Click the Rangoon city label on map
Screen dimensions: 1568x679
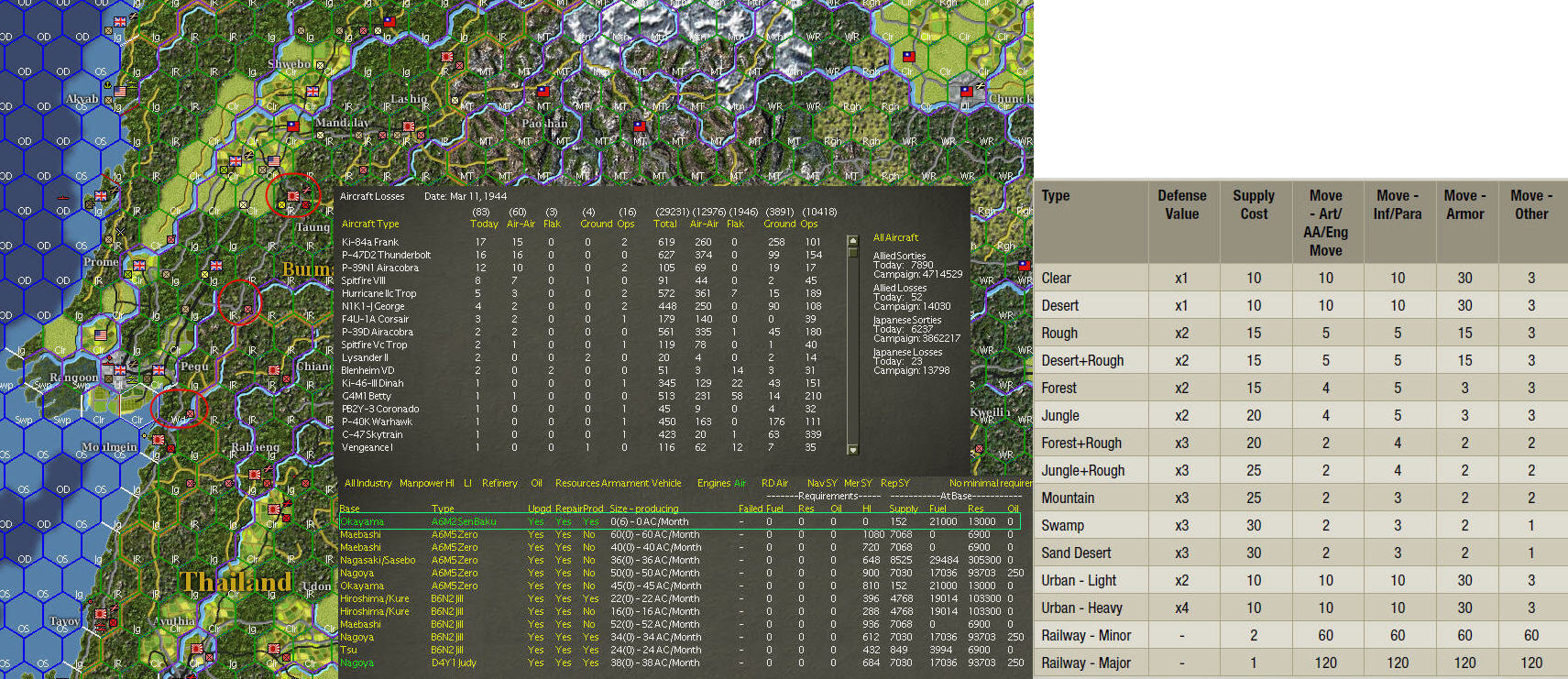[x=73, y=378]
